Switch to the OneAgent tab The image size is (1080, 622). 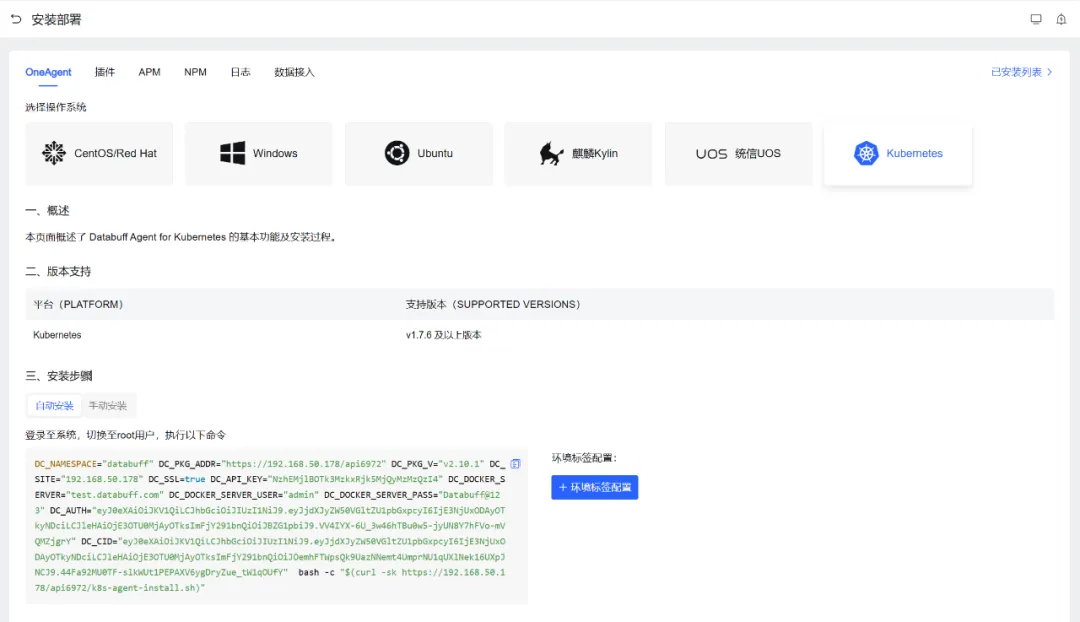click(48, 72)
